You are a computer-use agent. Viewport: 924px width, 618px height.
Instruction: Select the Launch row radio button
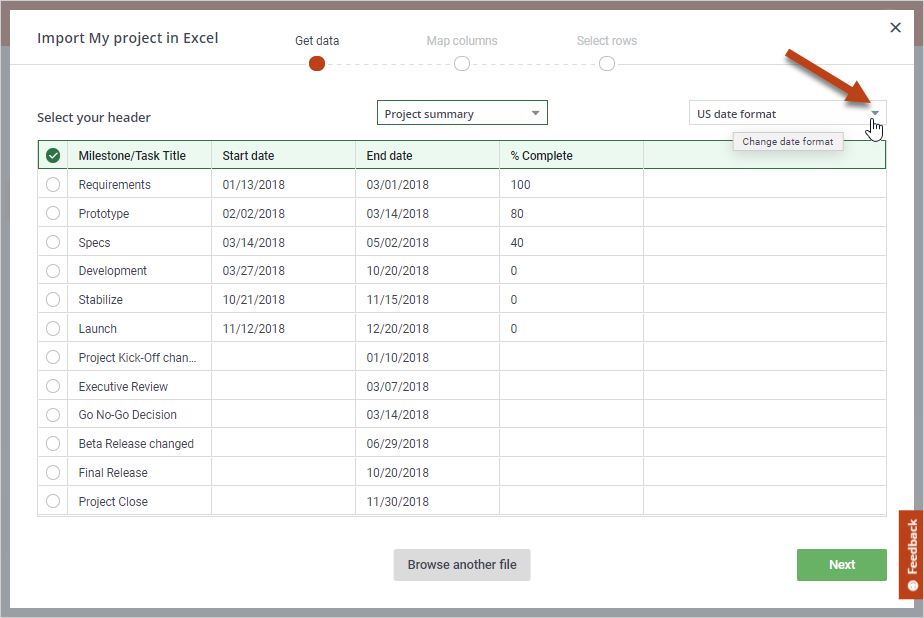pos(53,328)
